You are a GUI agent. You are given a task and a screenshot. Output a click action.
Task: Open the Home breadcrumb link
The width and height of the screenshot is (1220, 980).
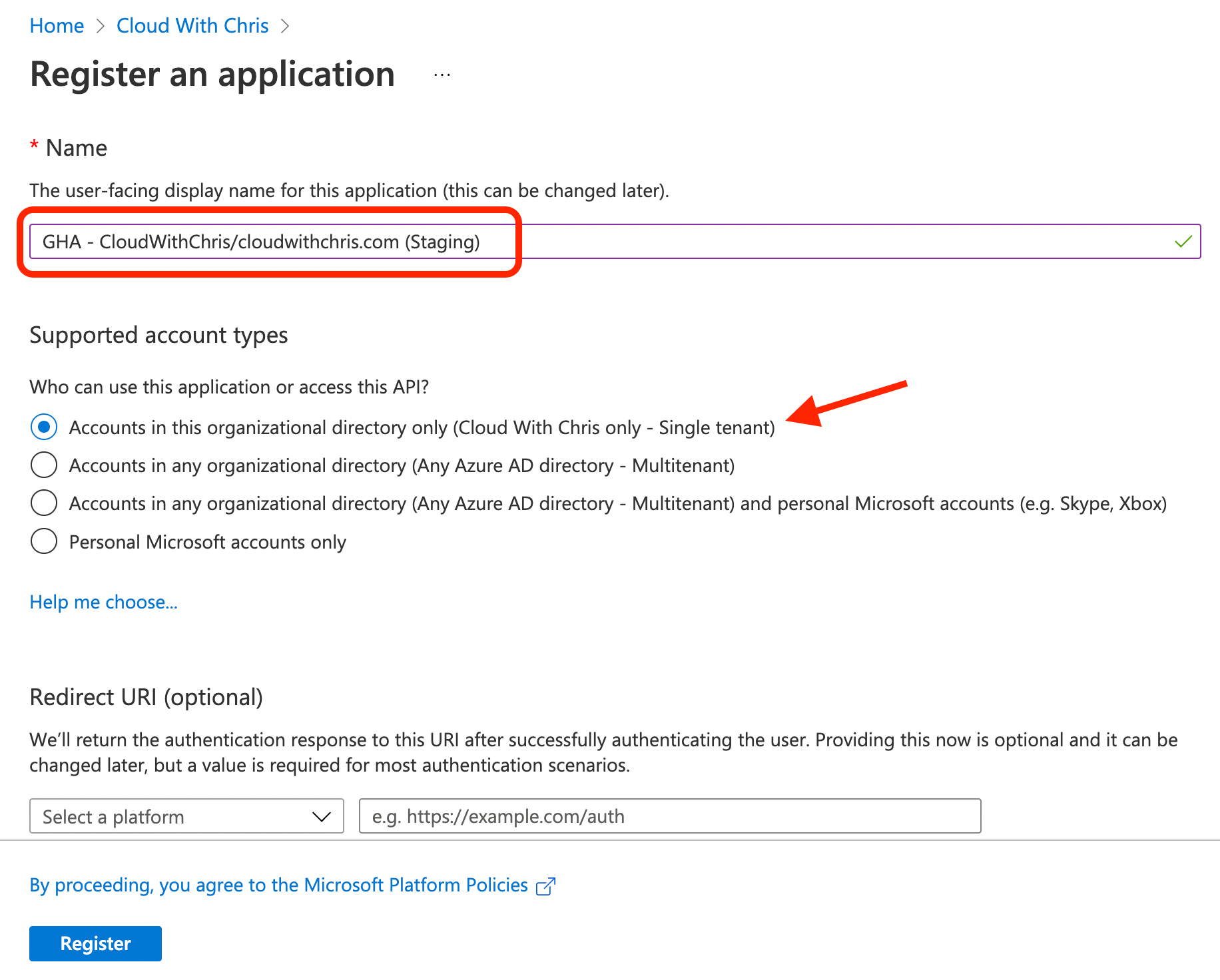(x=56, y=25)
